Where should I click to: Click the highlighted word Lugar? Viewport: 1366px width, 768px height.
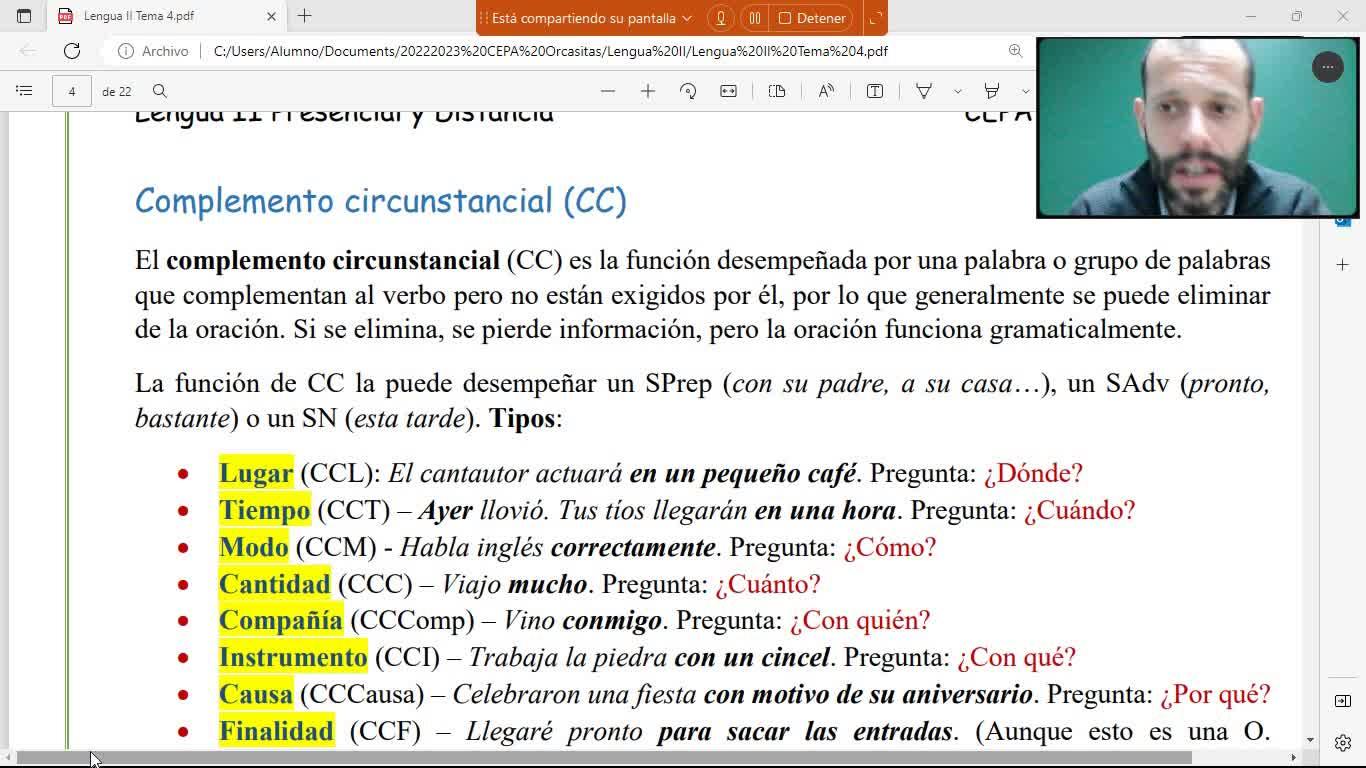click(256, 473)
